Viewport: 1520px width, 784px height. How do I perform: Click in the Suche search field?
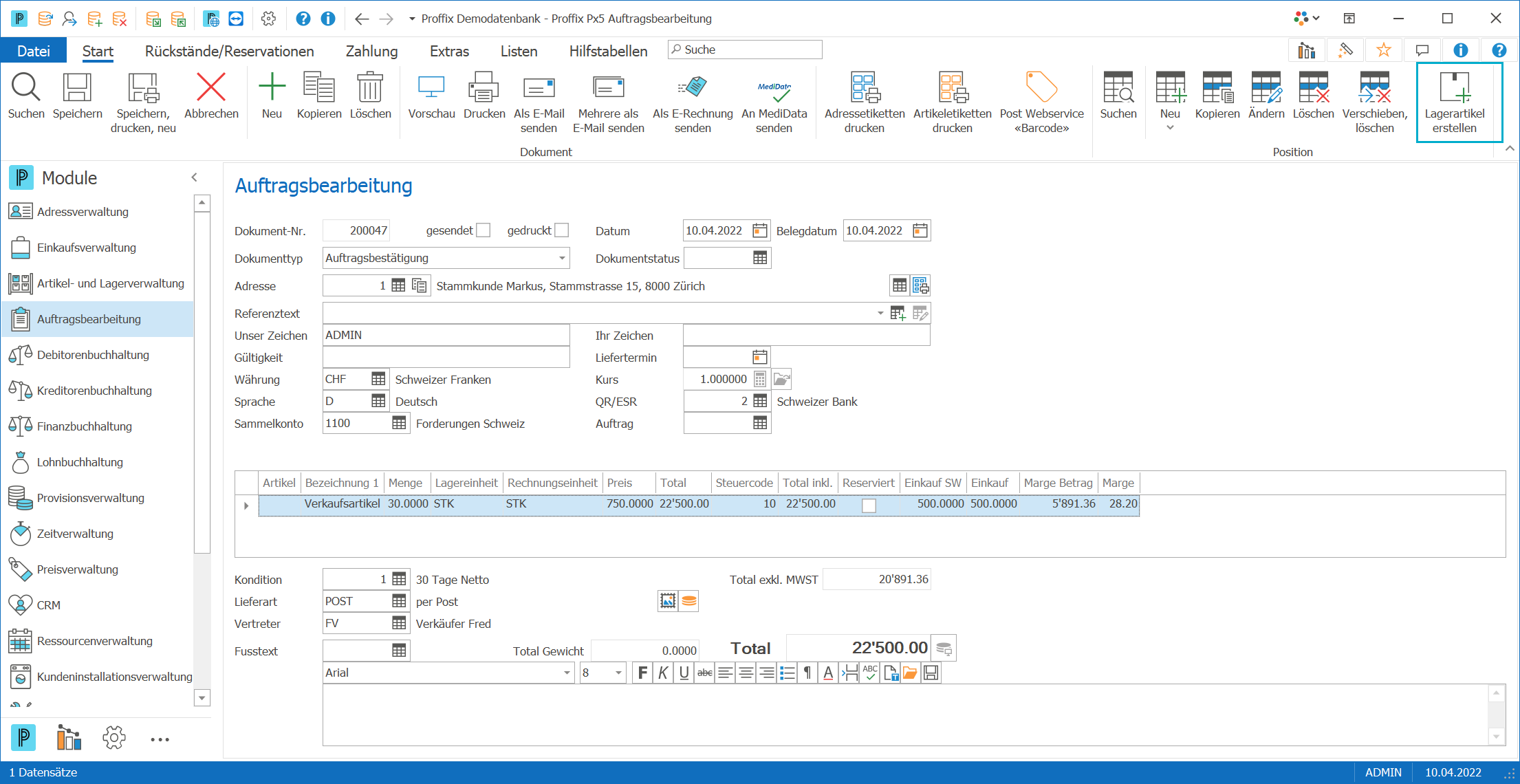[745, 50]
